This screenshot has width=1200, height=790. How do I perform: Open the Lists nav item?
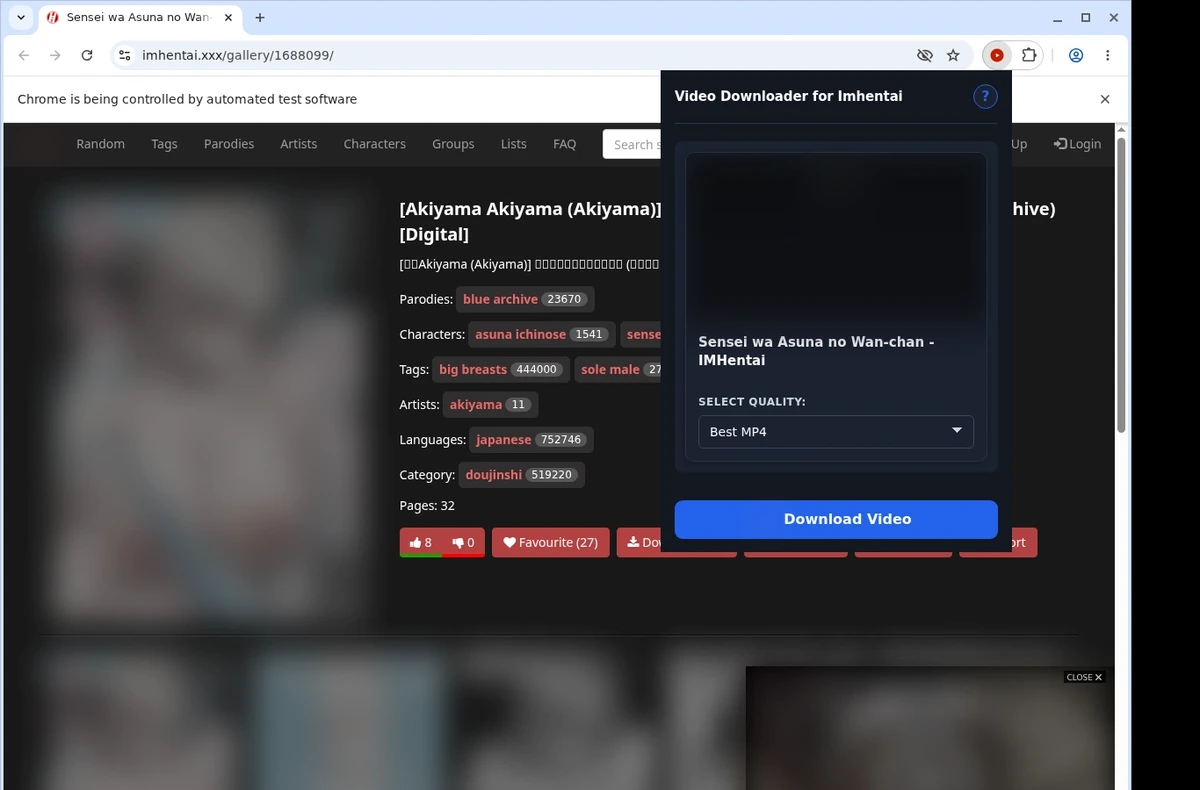[514, 144]
